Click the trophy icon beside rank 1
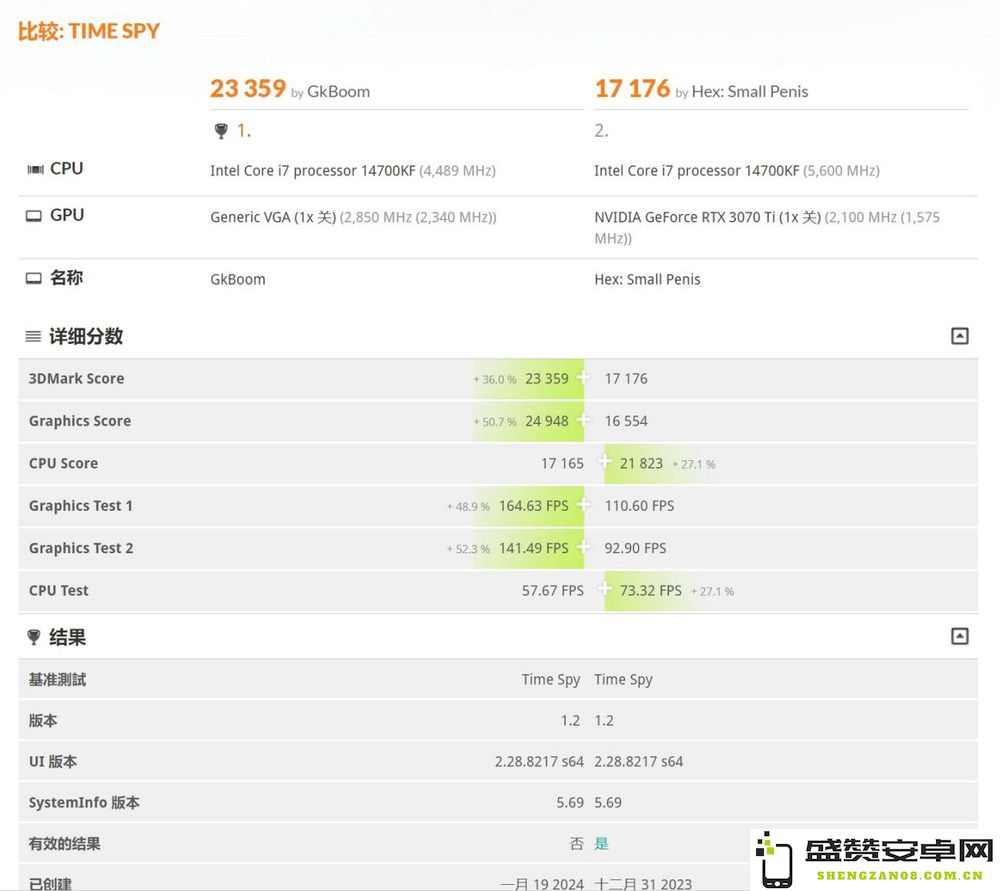1000x891 pixels. [x=221, y=131]
